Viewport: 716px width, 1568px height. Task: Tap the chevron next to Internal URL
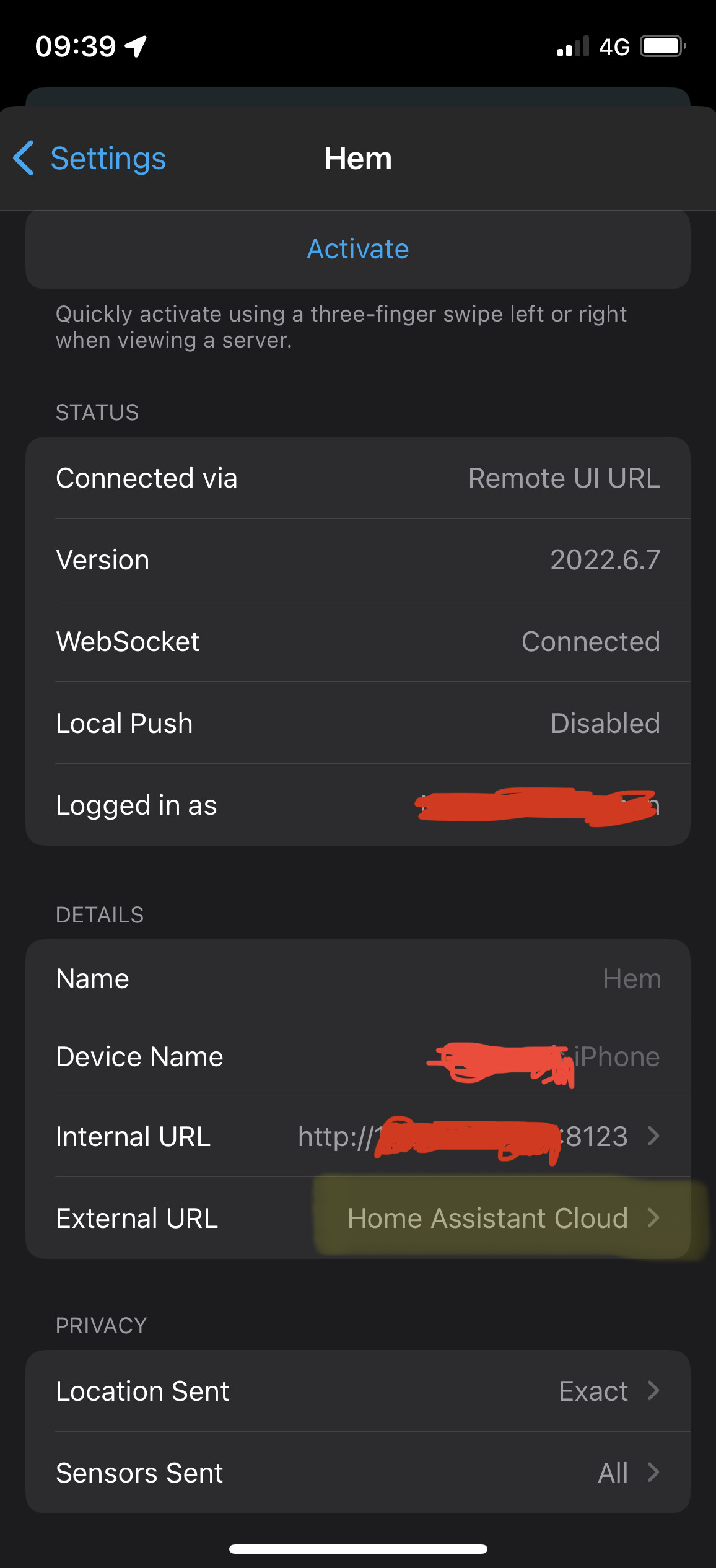(x=654, y=1137)
